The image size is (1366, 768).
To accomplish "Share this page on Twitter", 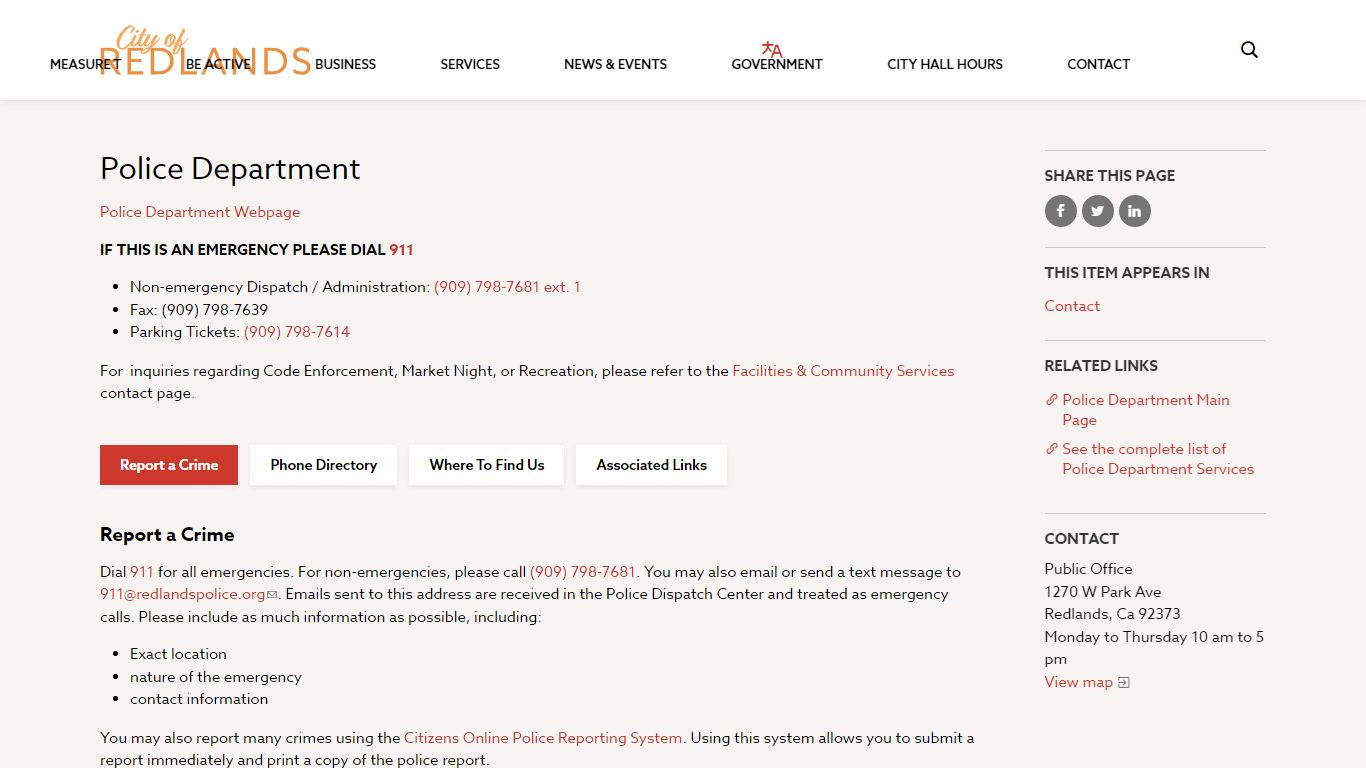I will coord(1098,211).
